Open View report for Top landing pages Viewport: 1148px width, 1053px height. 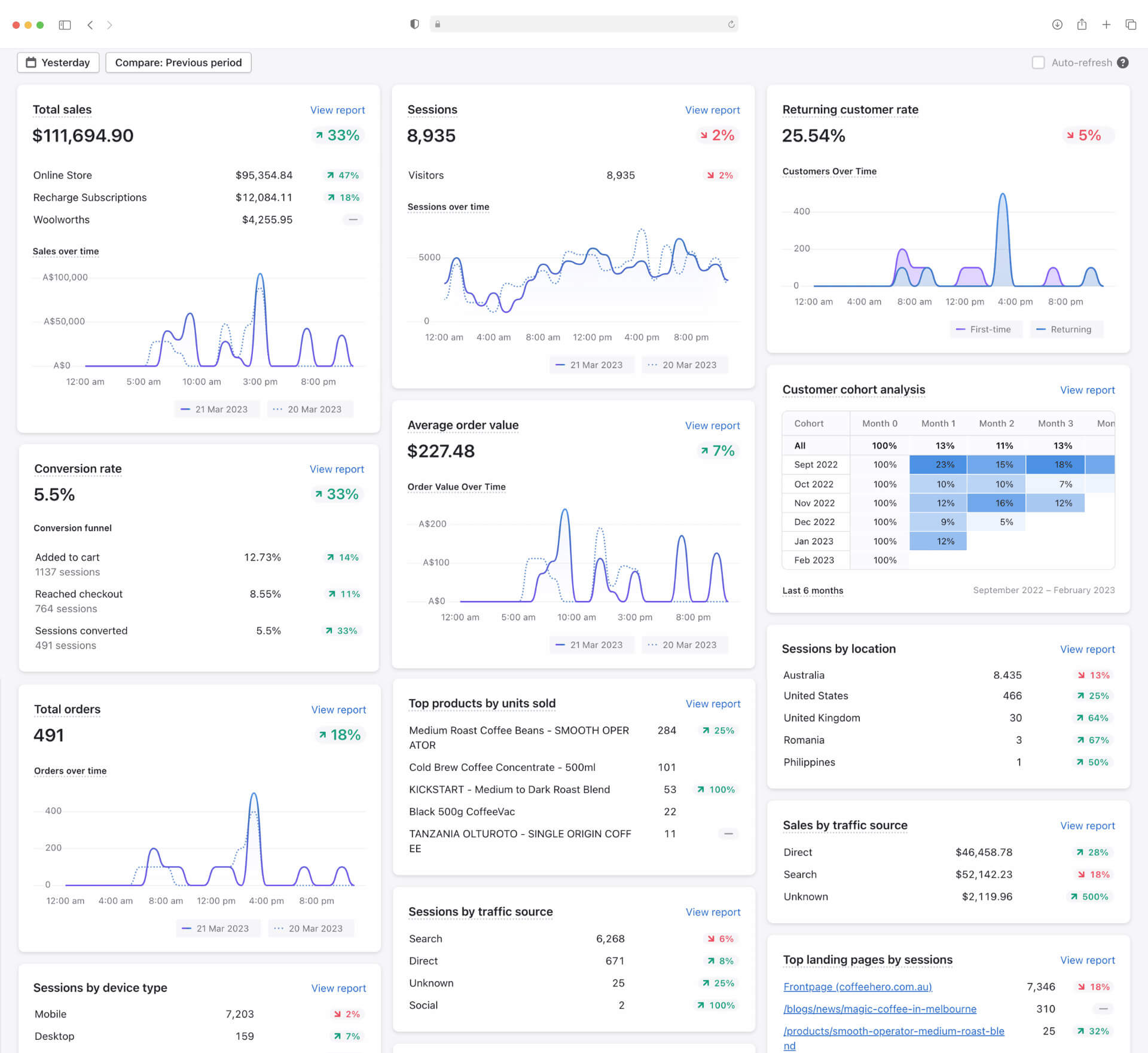pos(1087,960)
